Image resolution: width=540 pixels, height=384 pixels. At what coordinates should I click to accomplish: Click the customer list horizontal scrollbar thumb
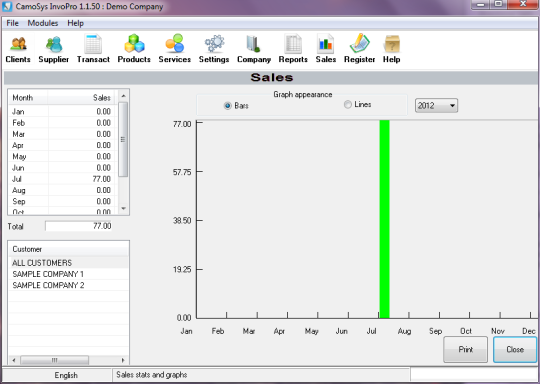54,360
